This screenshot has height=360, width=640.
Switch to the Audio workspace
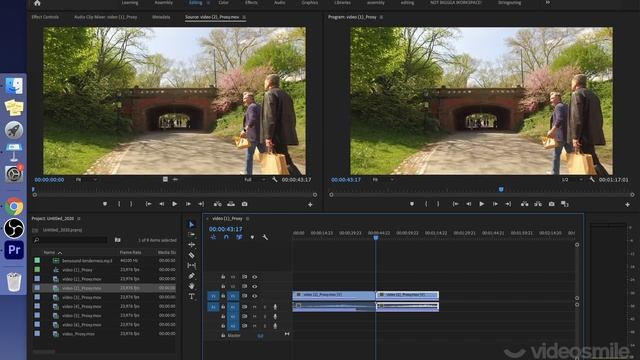click(x=280, y=2)
